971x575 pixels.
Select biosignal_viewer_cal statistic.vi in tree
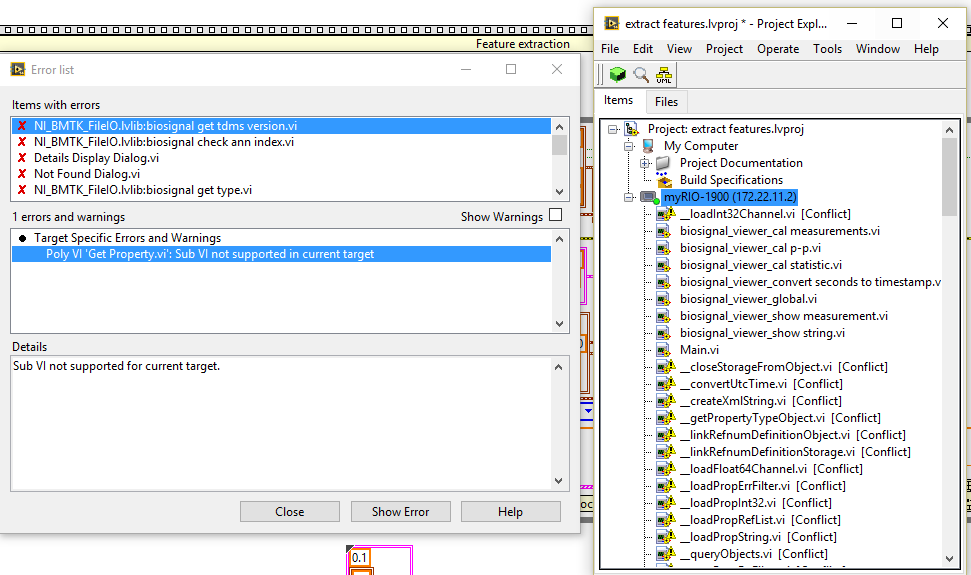[x=760, y=265]
